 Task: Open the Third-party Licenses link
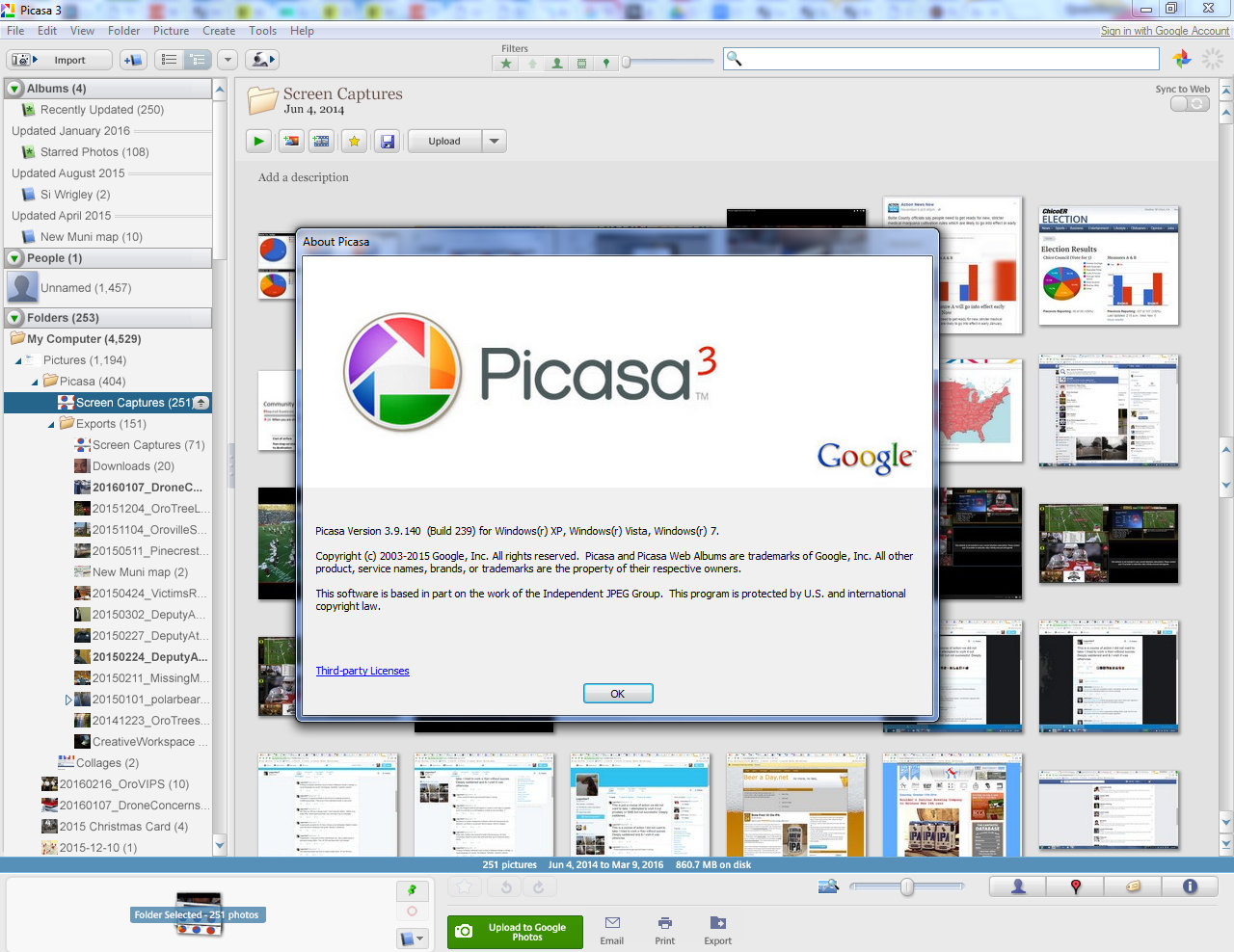(x=362, y=671)
